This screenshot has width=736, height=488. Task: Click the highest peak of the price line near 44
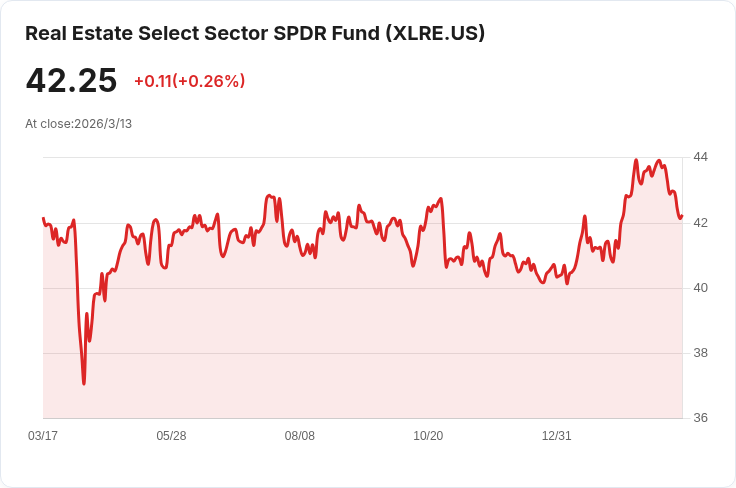[x=636, y=160]
